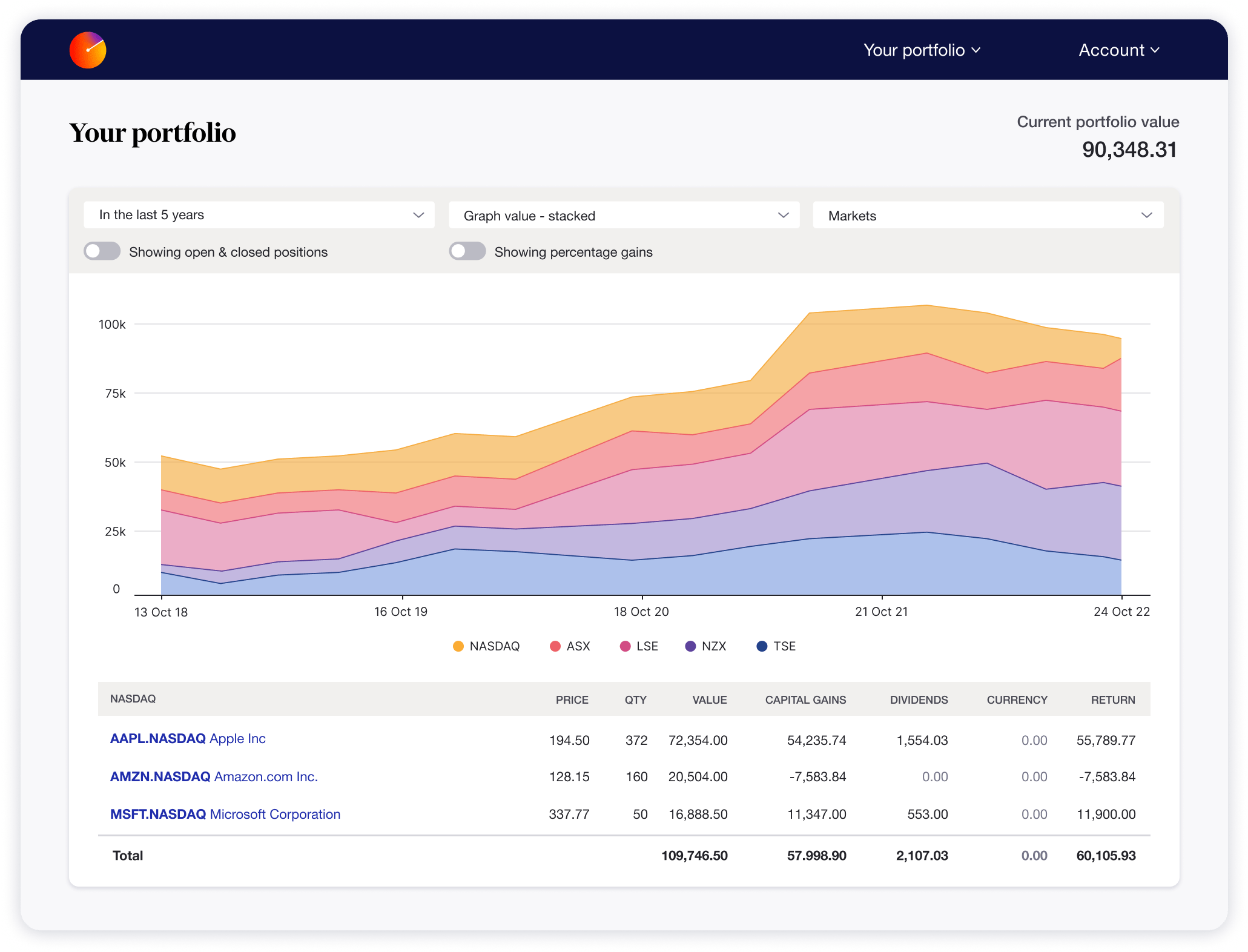Select the Graph value stacked dropdown
The width and height of the screenshot is (1248, 952).
tap(624, 215)
